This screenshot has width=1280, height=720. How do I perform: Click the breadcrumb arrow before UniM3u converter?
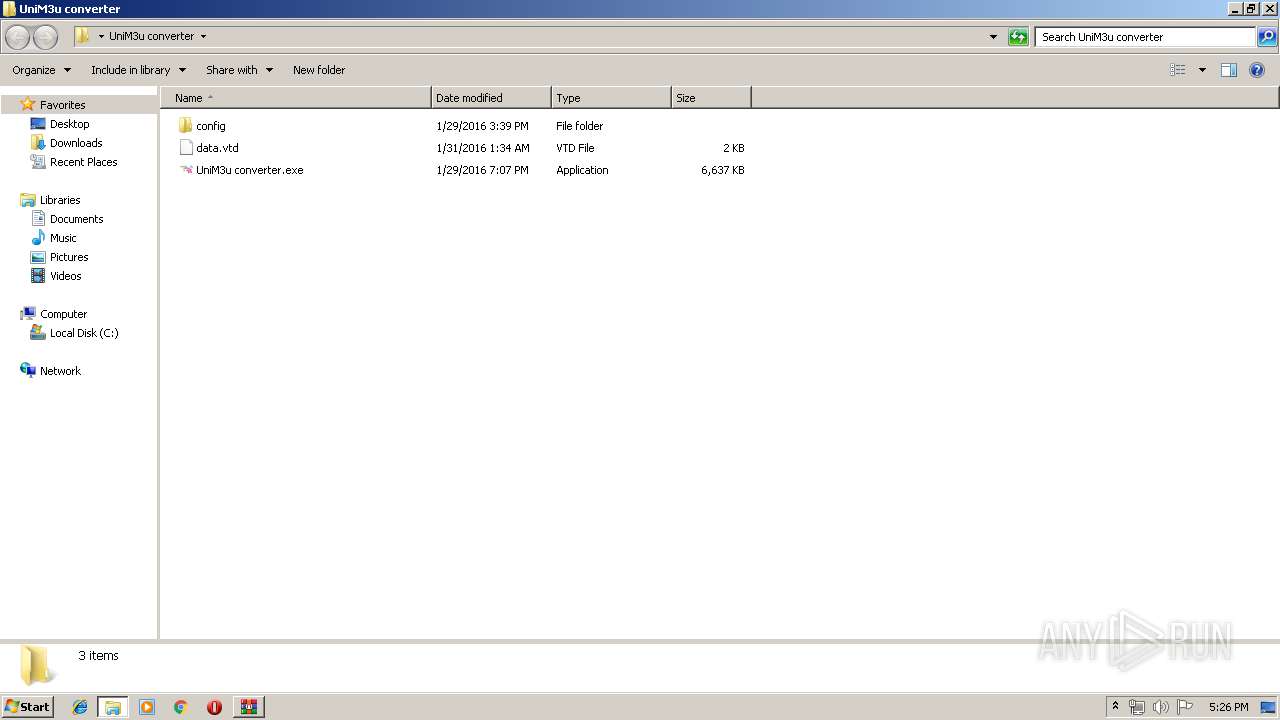point(101,36)
